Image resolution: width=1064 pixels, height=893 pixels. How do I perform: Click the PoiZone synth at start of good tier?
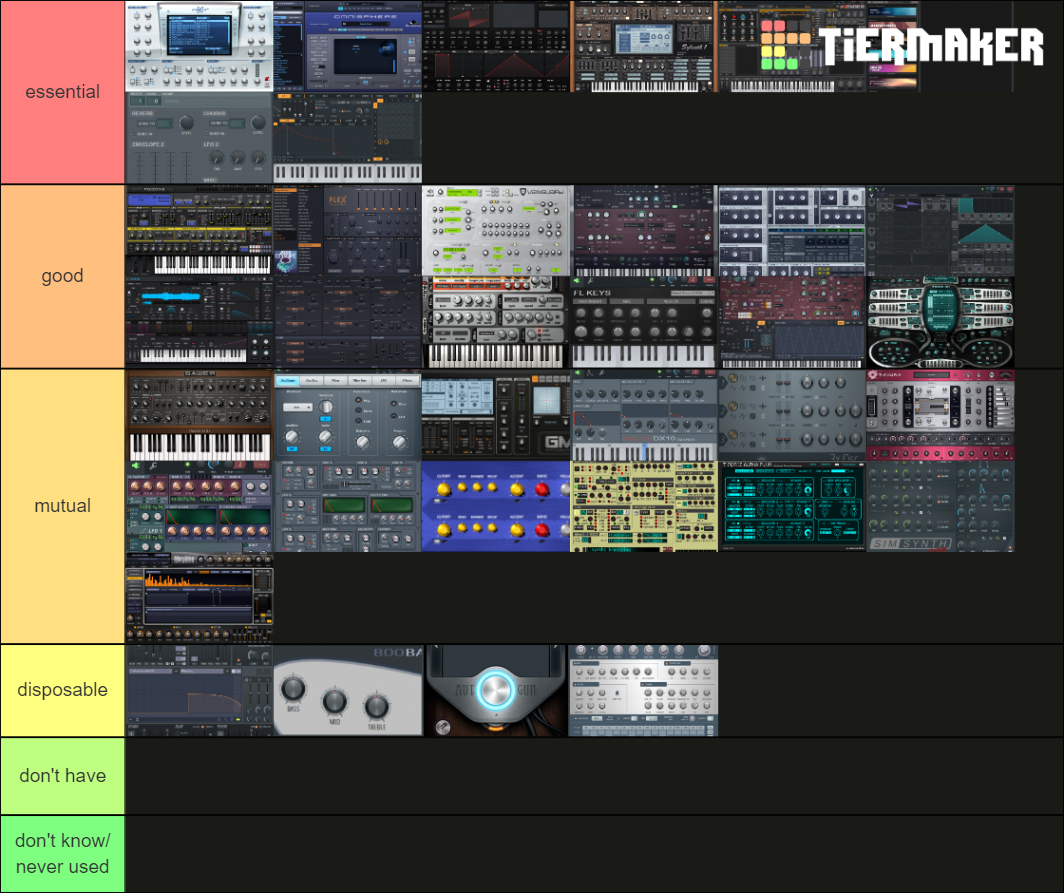[x=199, y=230]
